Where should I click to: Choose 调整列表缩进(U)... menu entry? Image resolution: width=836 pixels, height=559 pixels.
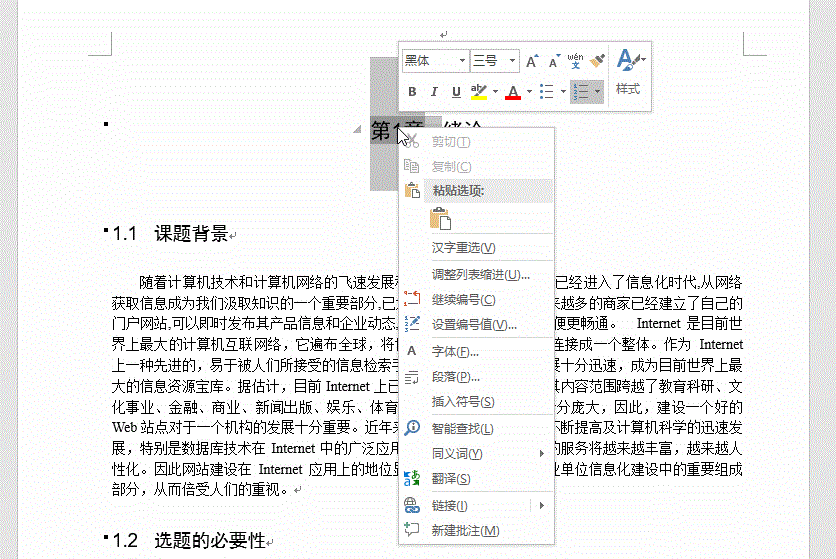(x=477, y=275)
